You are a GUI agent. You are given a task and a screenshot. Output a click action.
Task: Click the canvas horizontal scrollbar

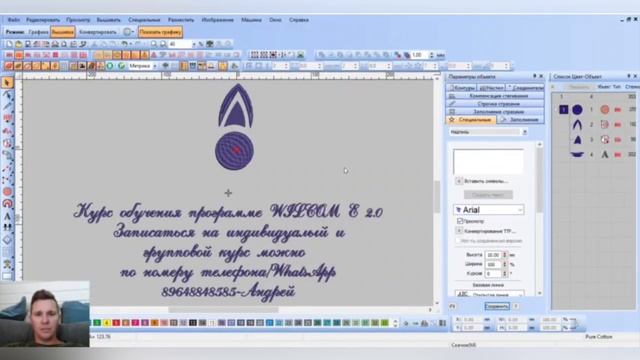(224, 310)
